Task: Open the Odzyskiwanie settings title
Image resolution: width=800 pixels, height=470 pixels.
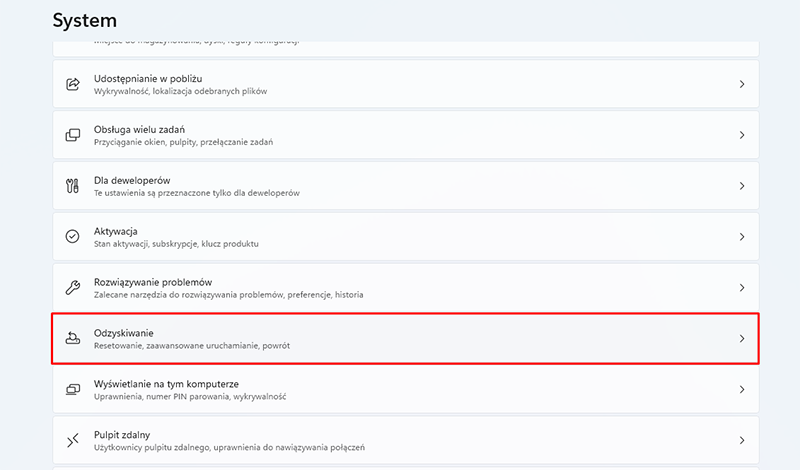Action: tap(124, 332)
